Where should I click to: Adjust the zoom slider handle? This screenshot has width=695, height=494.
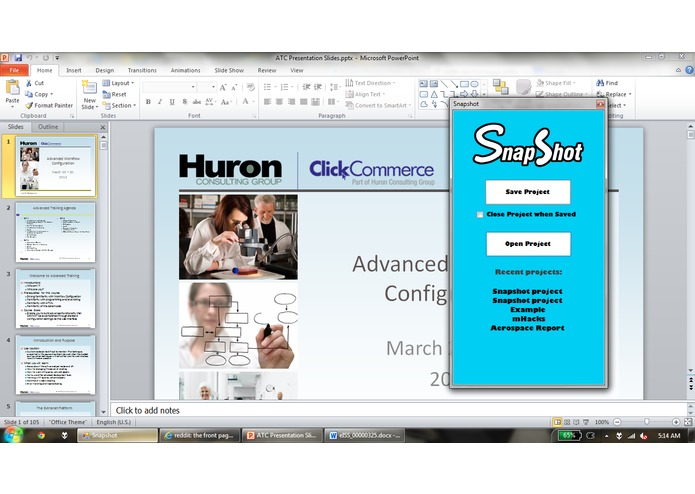coord(647,422)
